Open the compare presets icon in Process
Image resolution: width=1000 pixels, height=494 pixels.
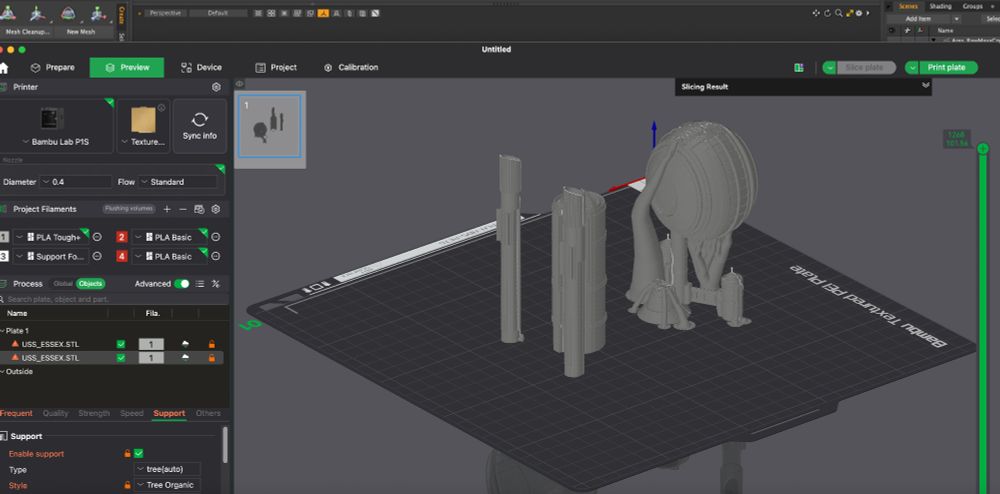[215, 284]
